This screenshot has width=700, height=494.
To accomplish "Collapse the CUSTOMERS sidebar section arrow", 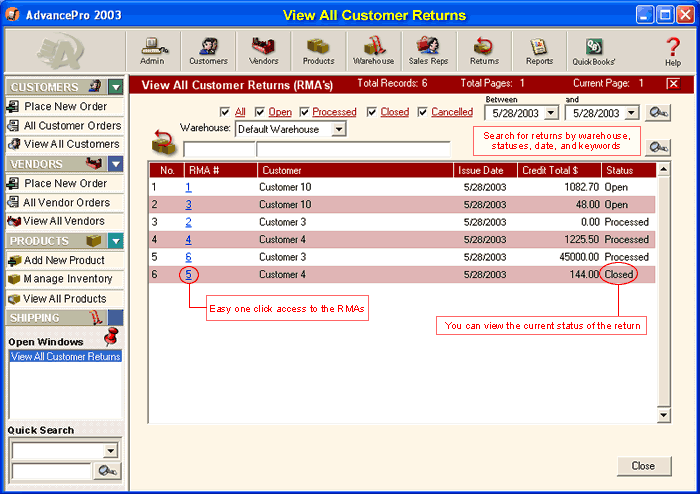I will coord(116,87).
